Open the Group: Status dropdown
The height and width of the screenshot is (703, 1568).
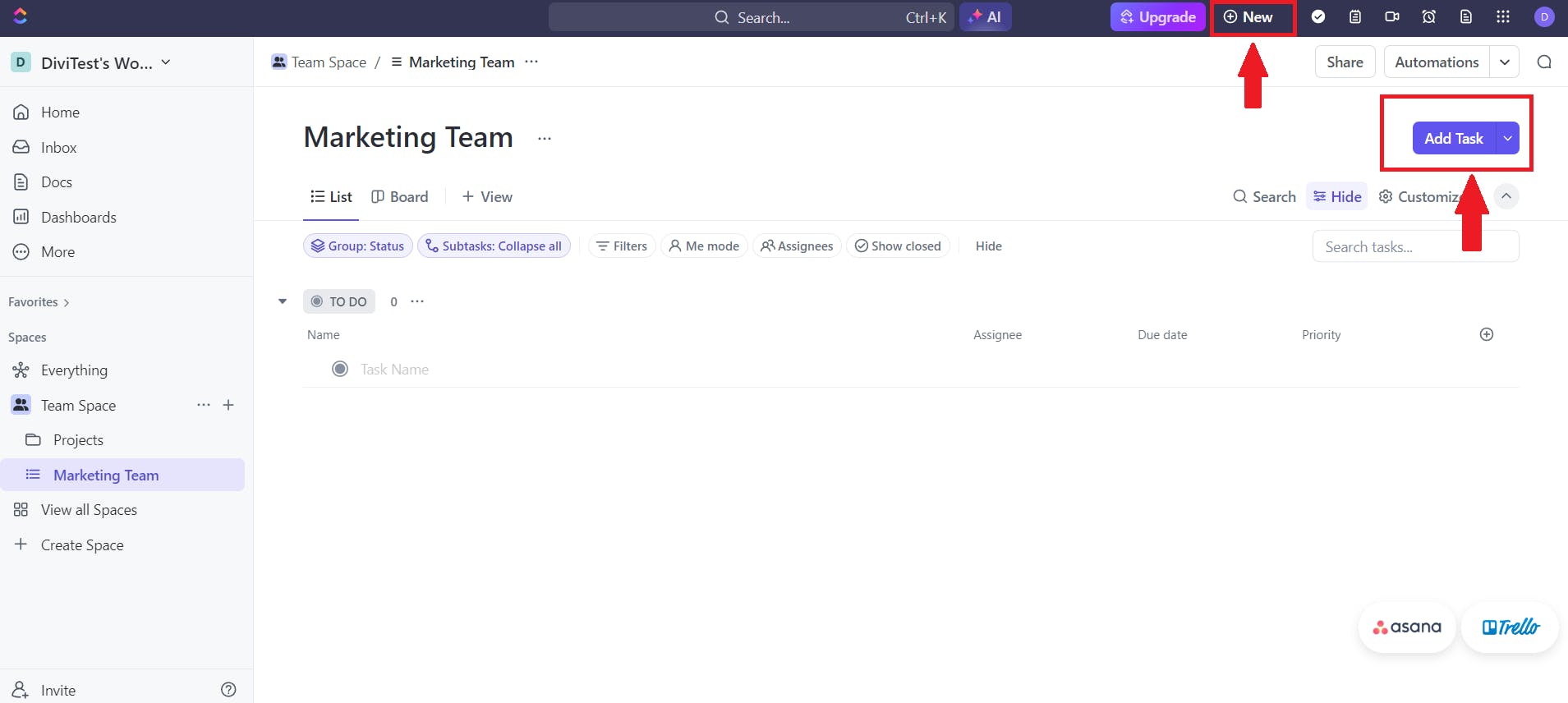point(358,246)
